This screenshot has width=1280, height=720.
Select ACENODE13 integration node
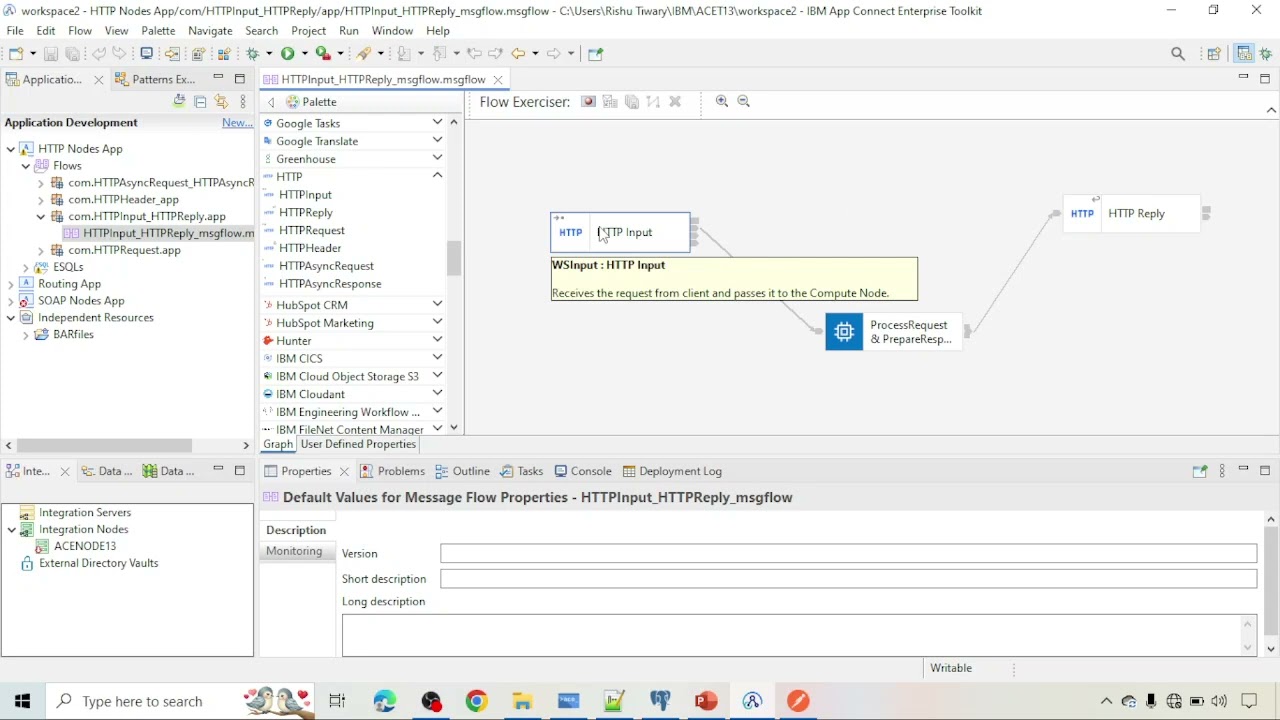[76, 546]
